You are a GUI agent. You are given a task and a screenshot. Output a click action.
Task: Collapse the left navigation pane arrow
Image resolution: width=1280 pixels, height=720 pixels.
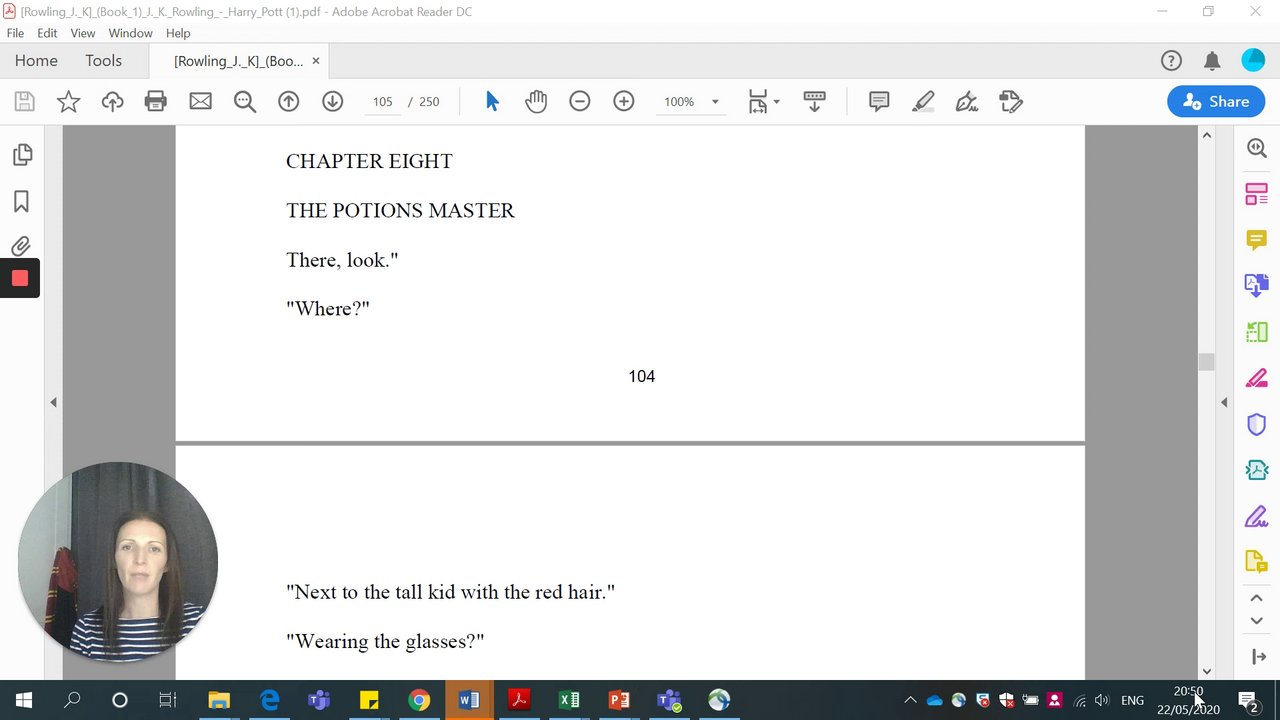point(53,402)
